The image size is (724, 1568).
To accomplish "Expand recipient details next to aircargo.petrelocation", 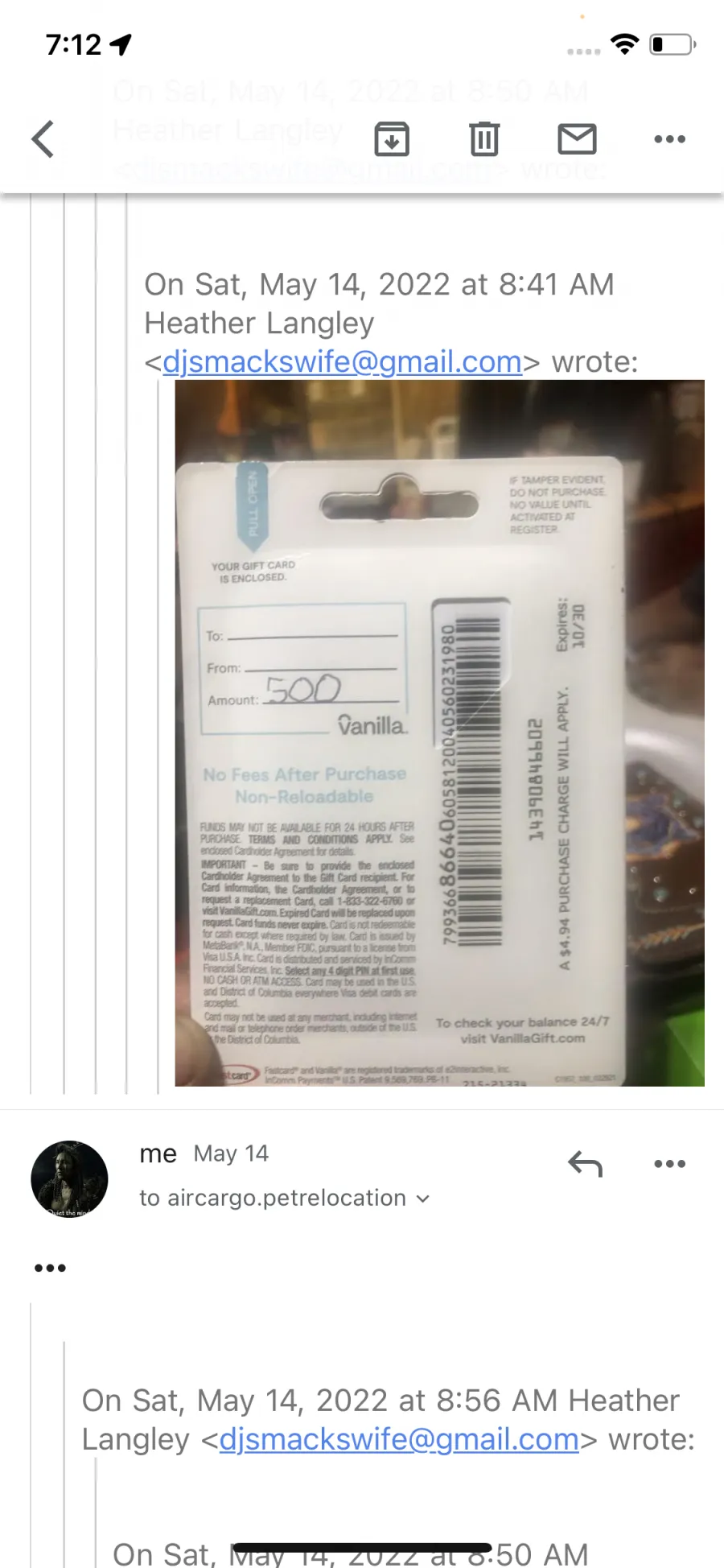I will click(x=423, y=1199).
